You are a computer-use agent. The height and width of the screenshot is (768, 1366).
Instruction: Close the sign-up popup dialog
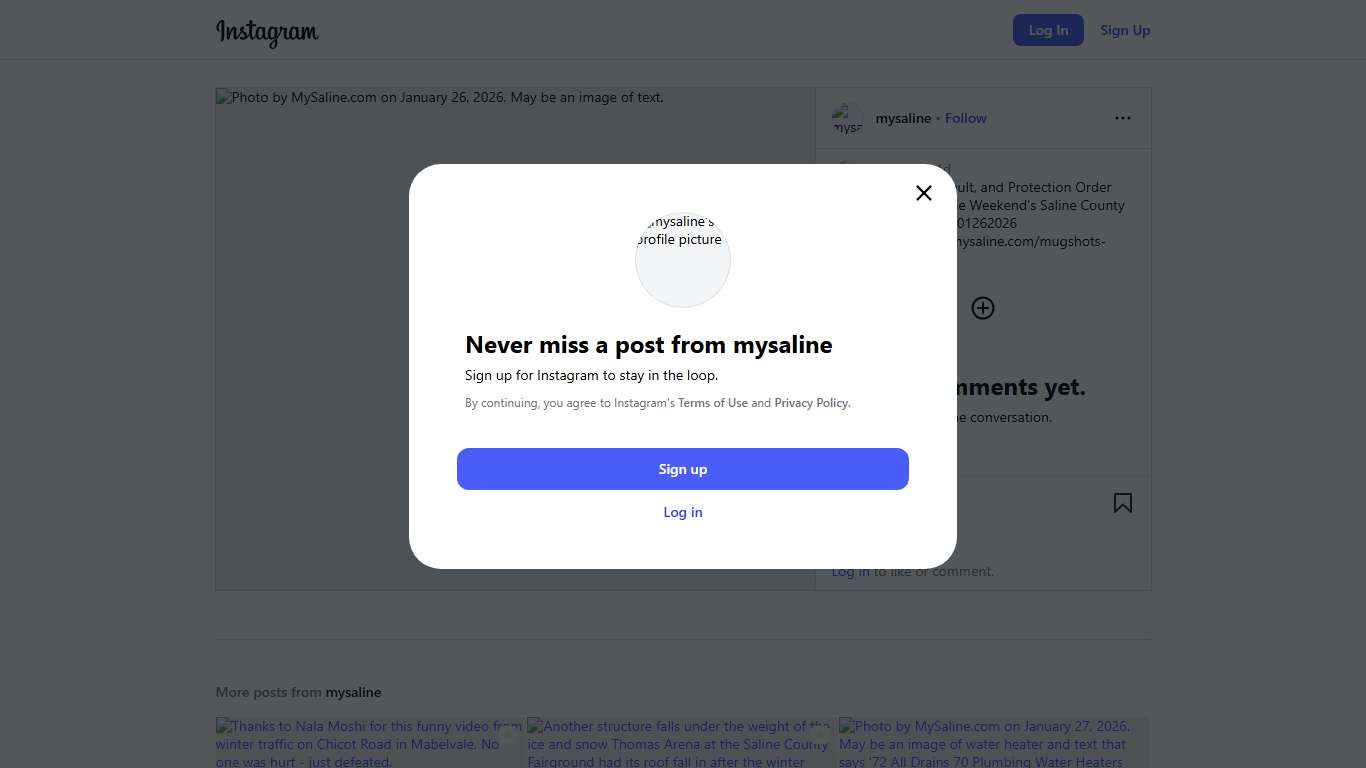pos(924,193)
